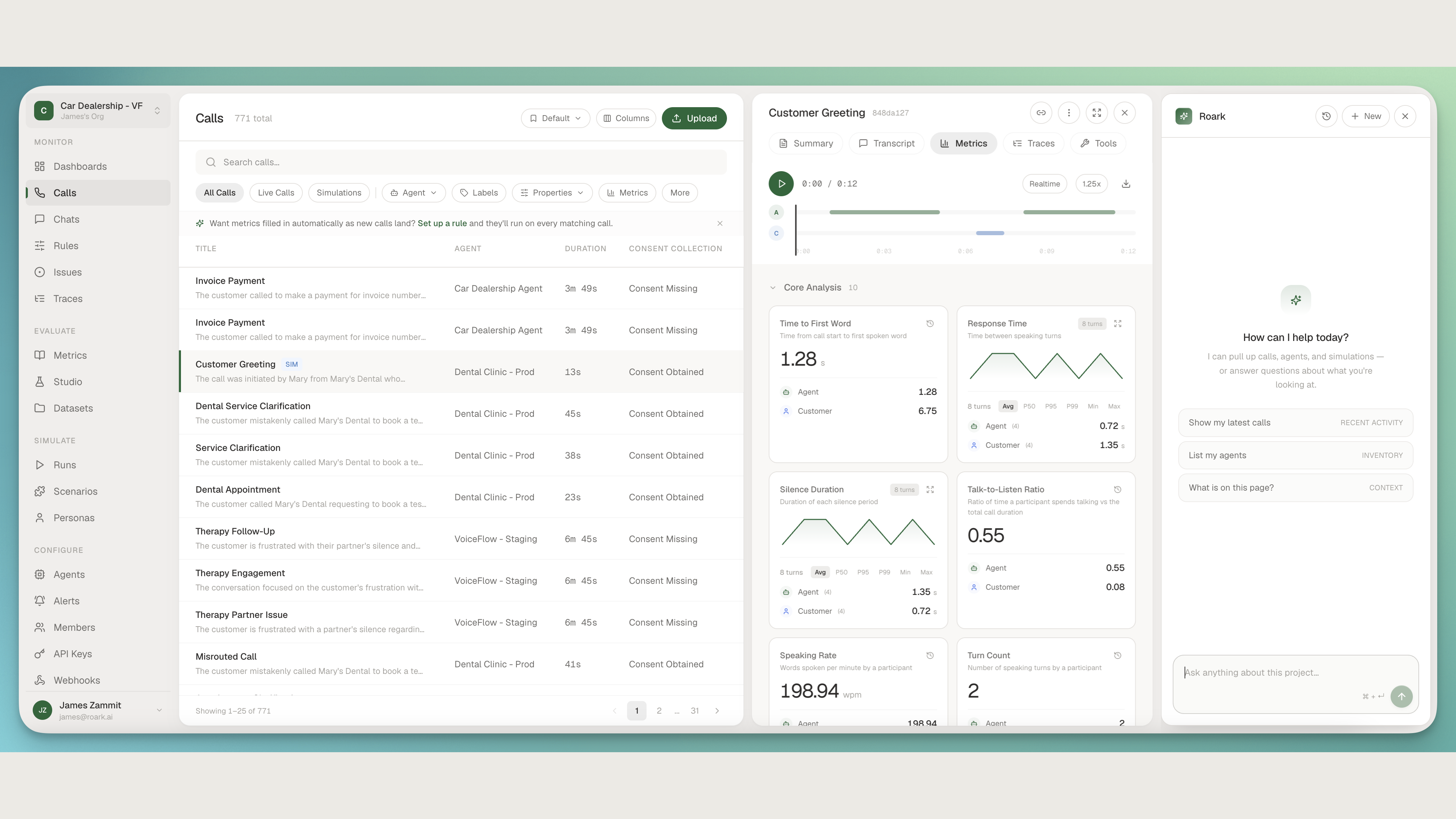View Speaking Rate history
The height and width of the screenshot is (819, 1456).
coord(930,655)
